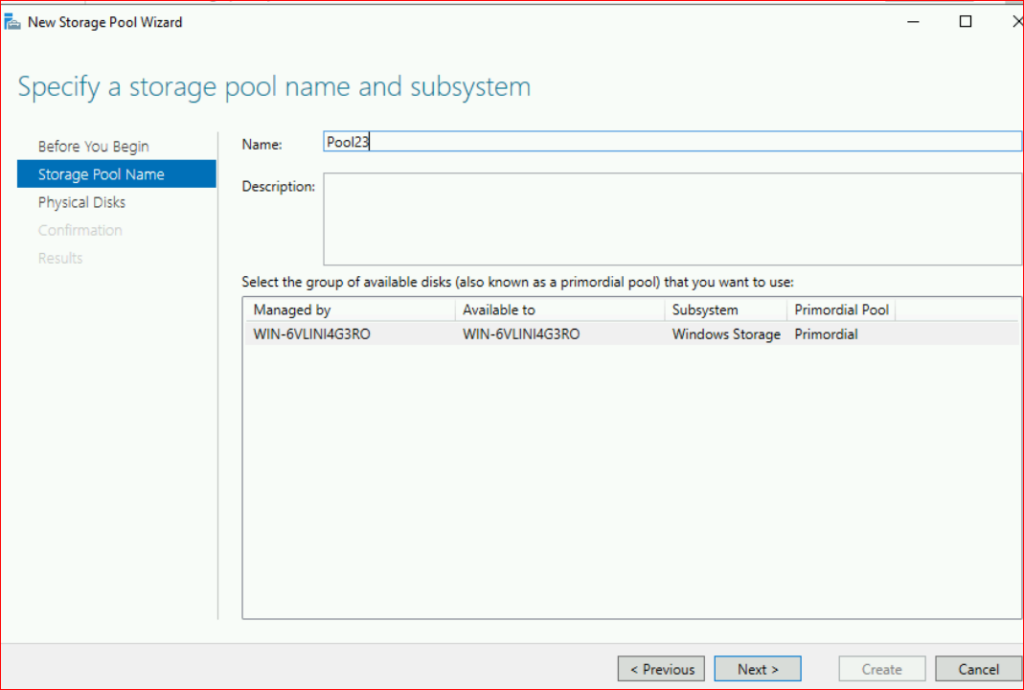Click the Primordial Pool column header
This screenshot has height=690, width=1024.
(840, 310)
